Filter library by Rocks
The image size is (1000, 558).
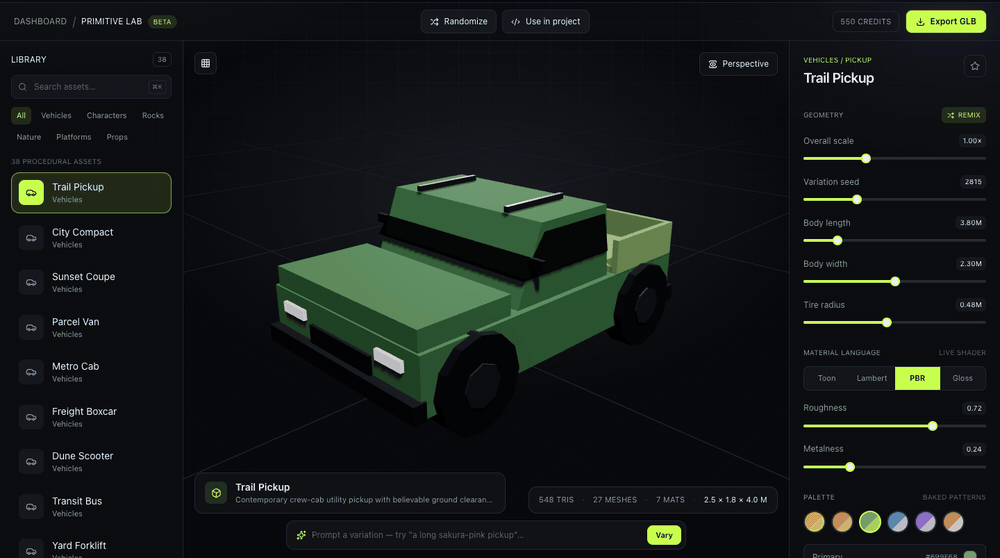[x=153, y=115]
